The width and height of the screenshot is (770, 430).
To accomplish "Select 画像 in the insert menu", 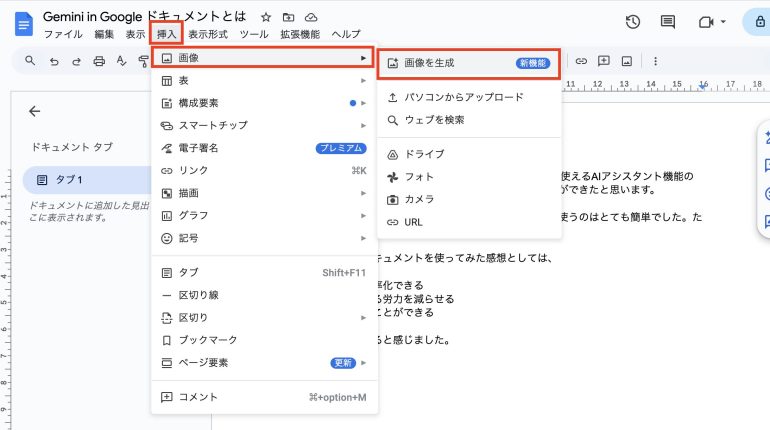I will pyautogui.click(x=264, y=58).
